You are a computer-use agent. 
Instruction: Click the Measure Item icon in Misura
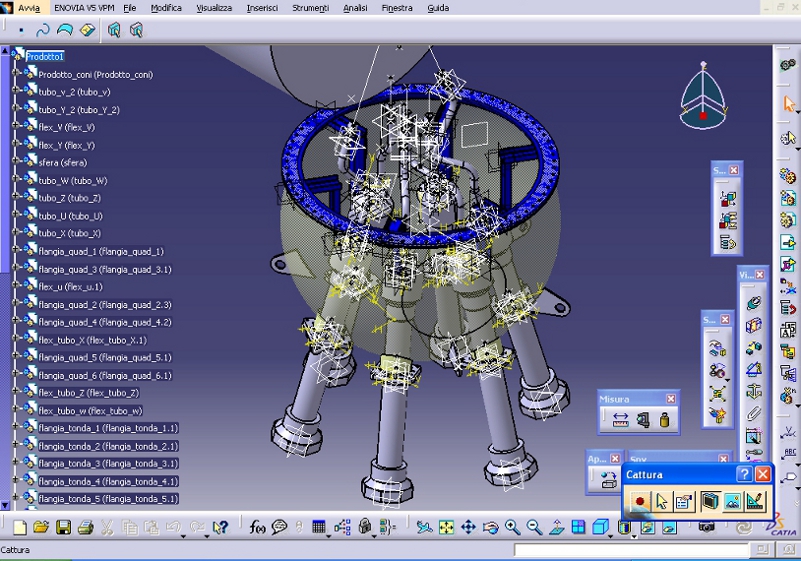643,420
